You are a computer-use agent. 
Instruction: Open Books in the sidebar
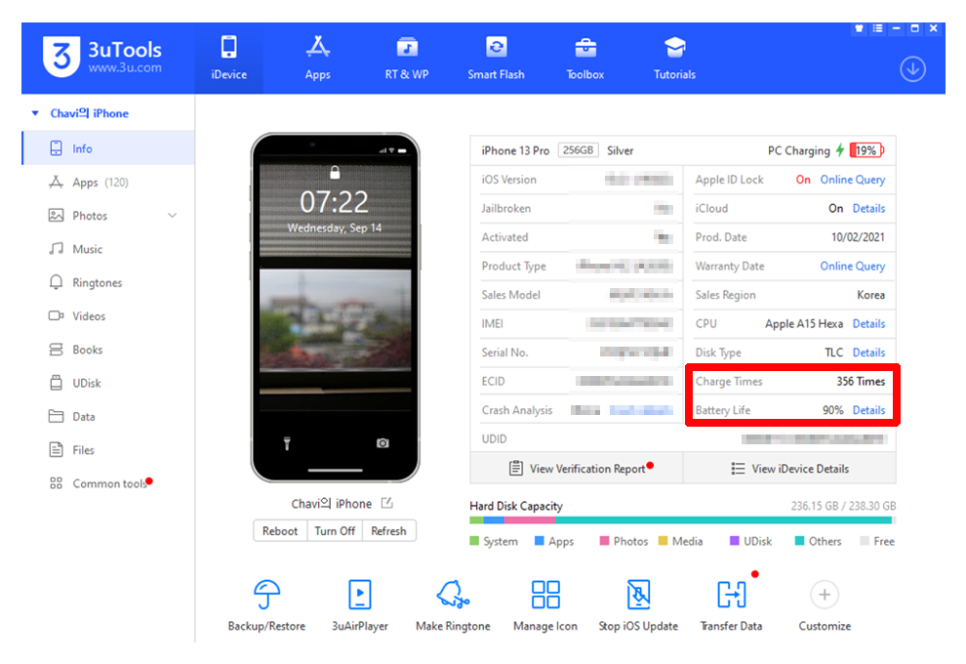click(108, 349)
